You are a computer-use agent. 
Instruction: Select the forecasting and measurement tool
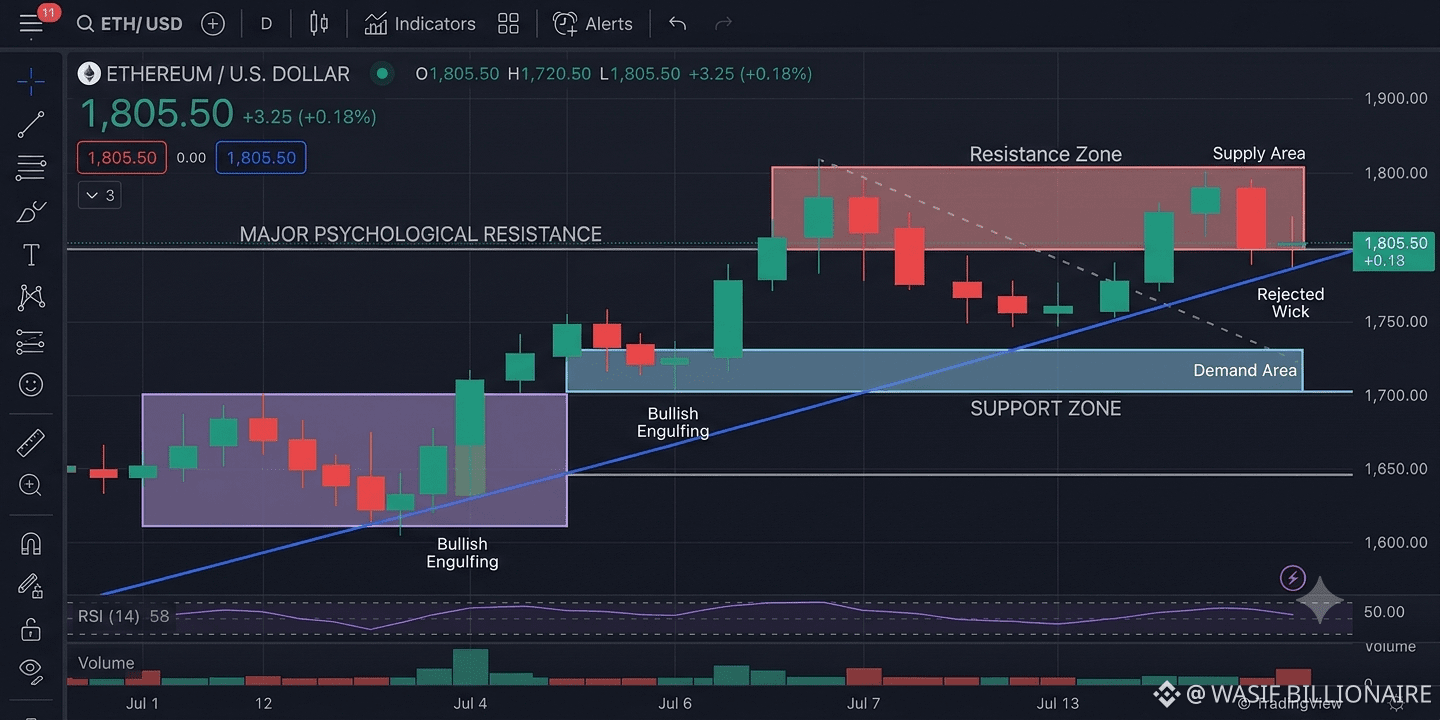[x=31, y=341]
